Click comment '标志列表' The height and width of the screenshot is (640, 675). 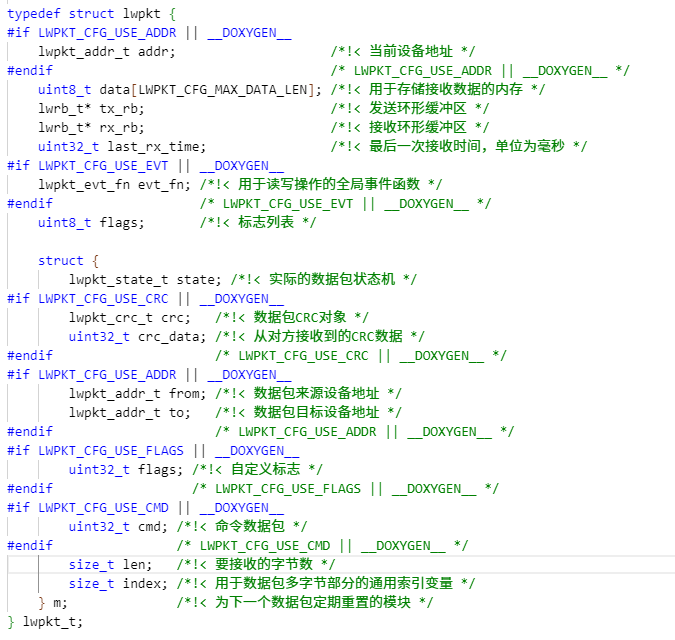coord(266,222)
